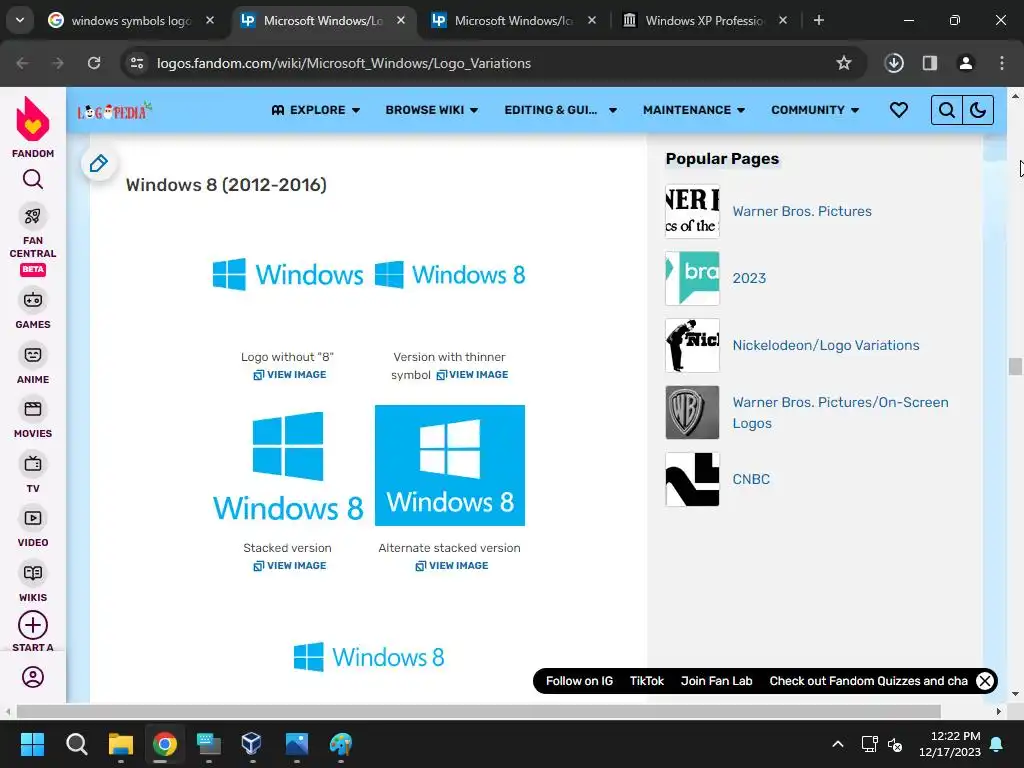Screen dimensions: 1024x768
Task: Click the pencil edit icon
Action: click(99, 163)
